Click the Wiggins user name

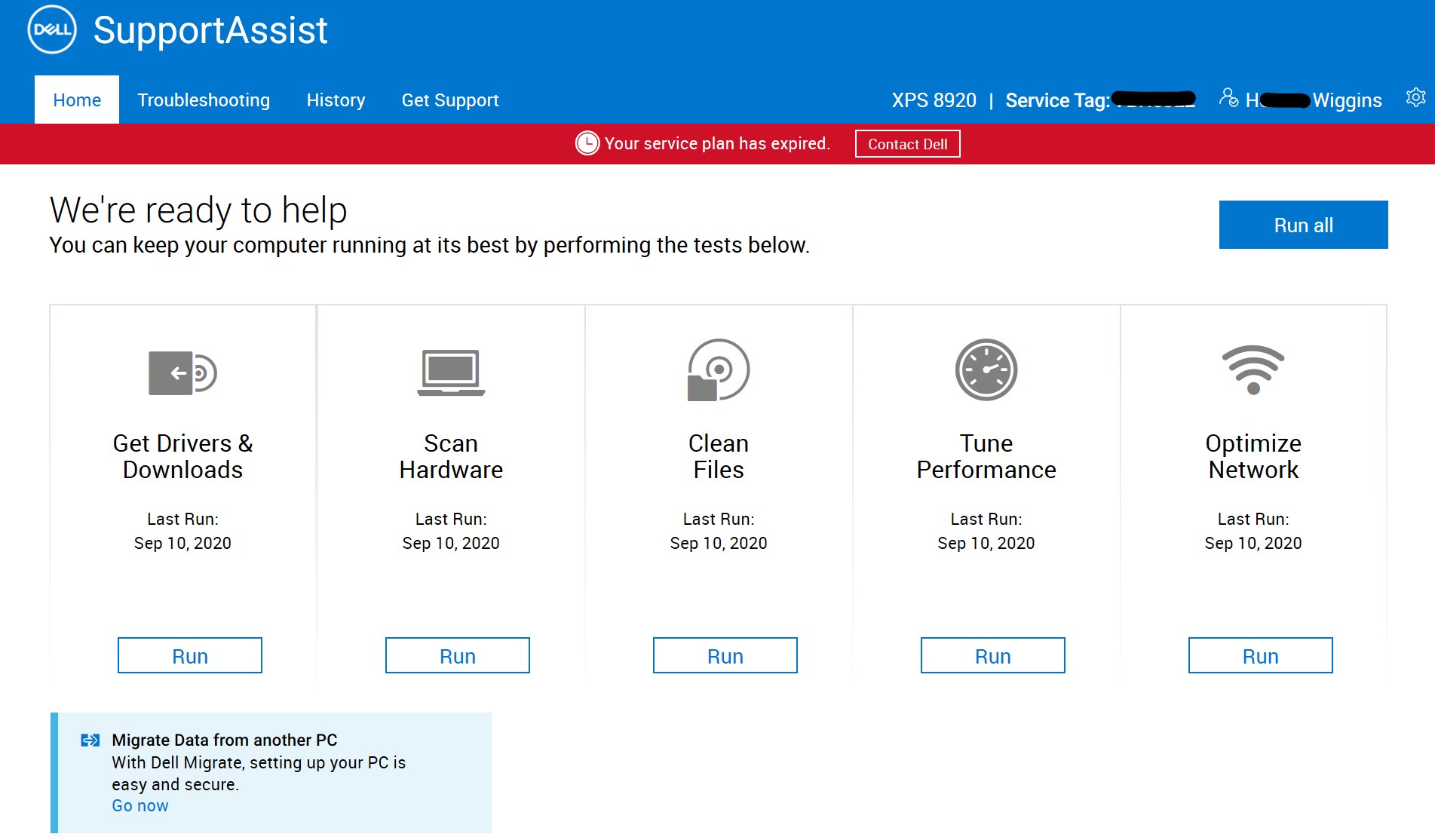(1347, 100)
